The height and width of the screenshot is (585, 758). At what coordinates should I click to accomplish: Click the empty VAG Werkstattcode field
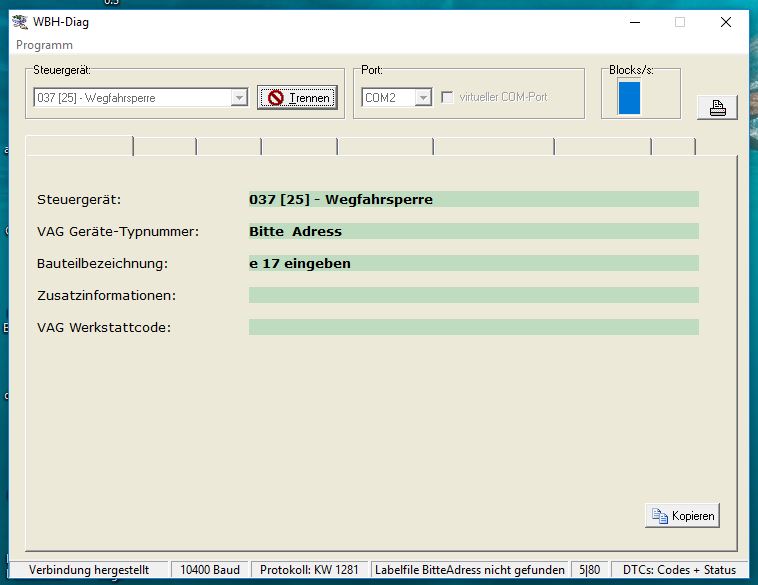473,327
